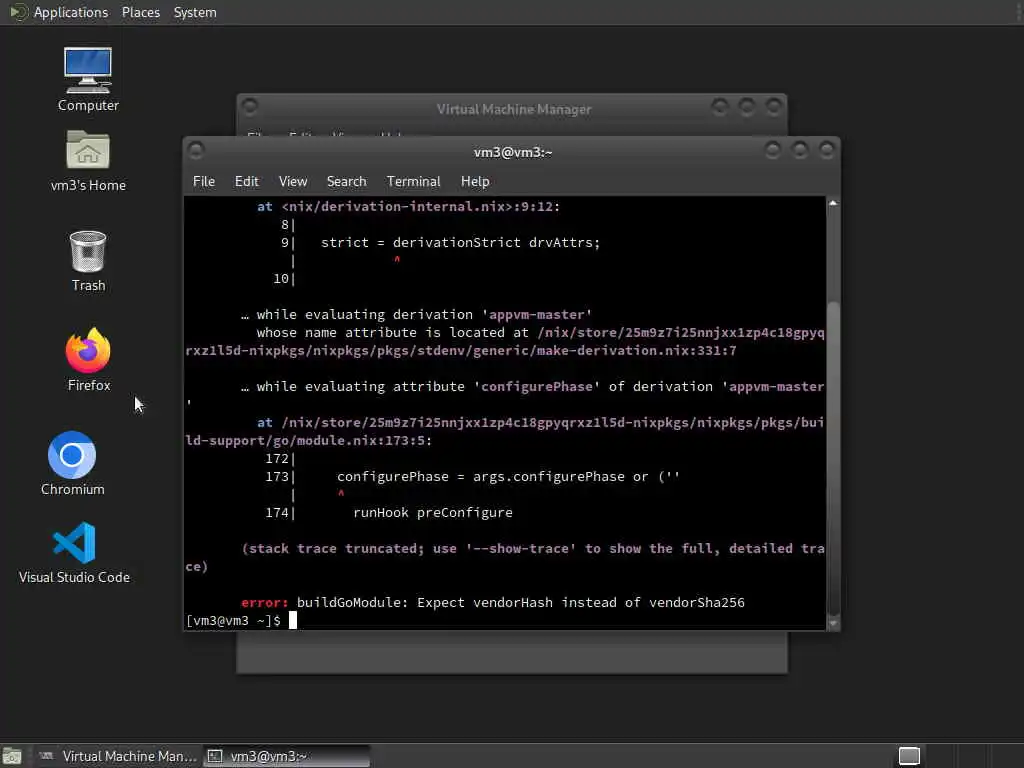Click 'strict = derivationStrict drvAttrs;' line
1024x768 pixels.
pos(460,242)
